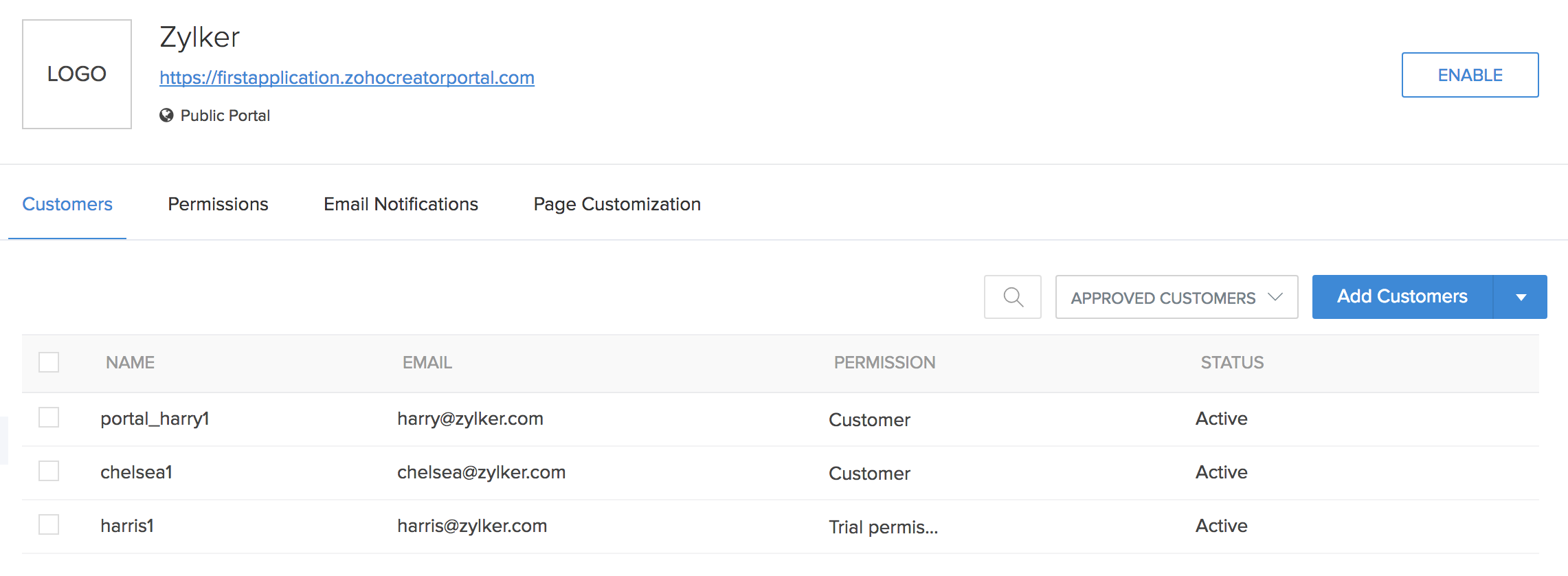This screenshot has width=1568, height=576.
Task: Select the portal_harry1 row checkbox
Action: click(x=49, y=417)
